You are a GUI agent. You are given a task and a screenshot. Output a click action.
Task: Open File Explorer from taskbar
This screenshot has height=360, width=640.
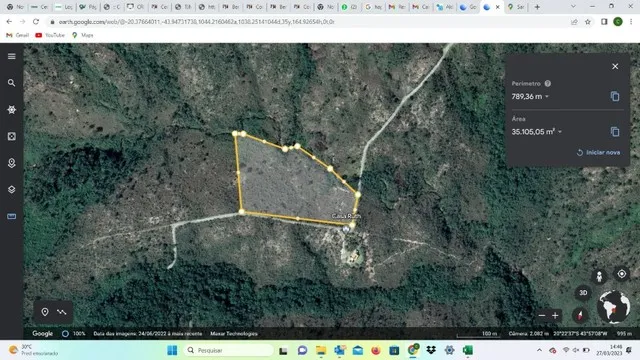point(321,350)
